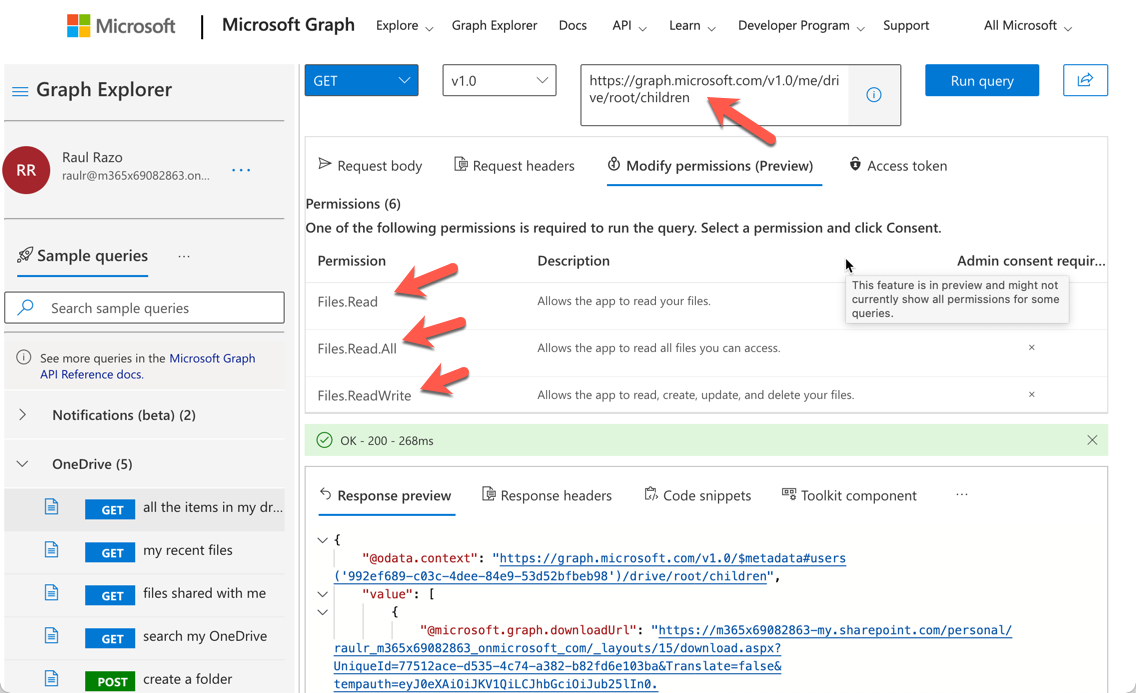
Task: Click document icon beside 'create a folder'
Action: click(51, 679)
